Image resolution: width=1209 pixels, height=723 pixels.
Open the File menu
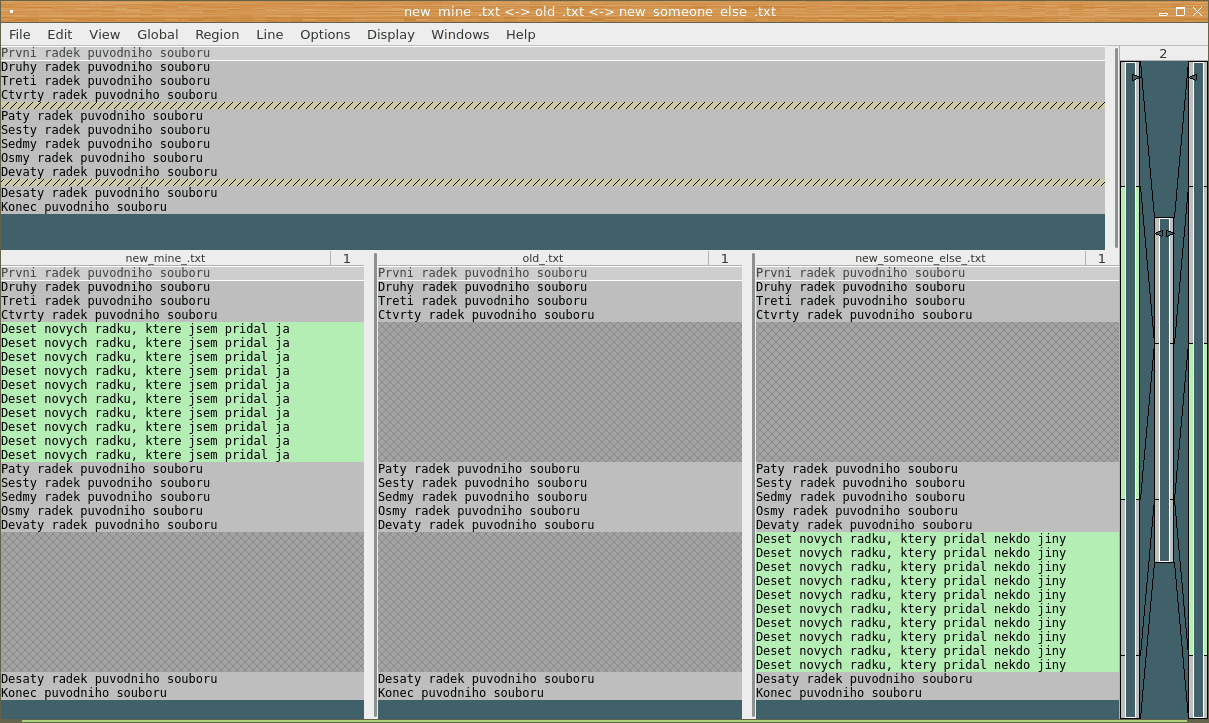click(x=19, y=34)
